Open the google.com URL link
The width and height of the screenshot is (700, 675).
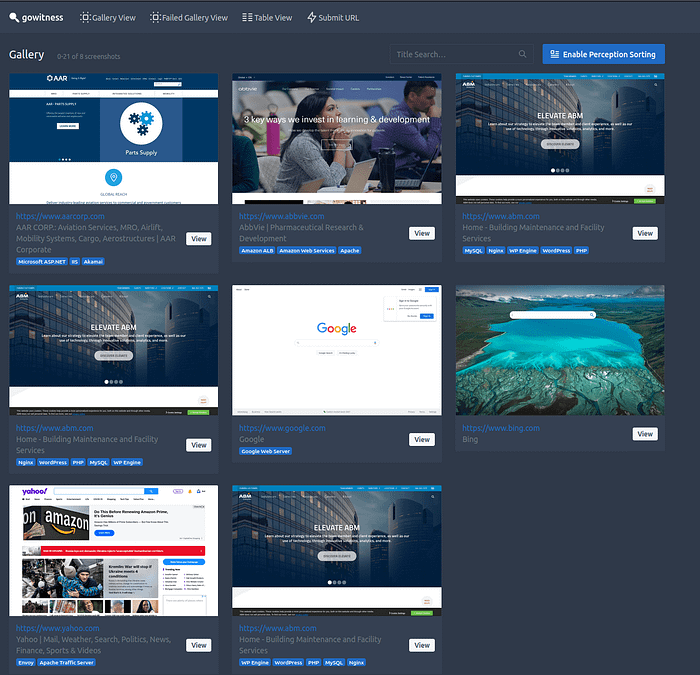tap(282, 428)
